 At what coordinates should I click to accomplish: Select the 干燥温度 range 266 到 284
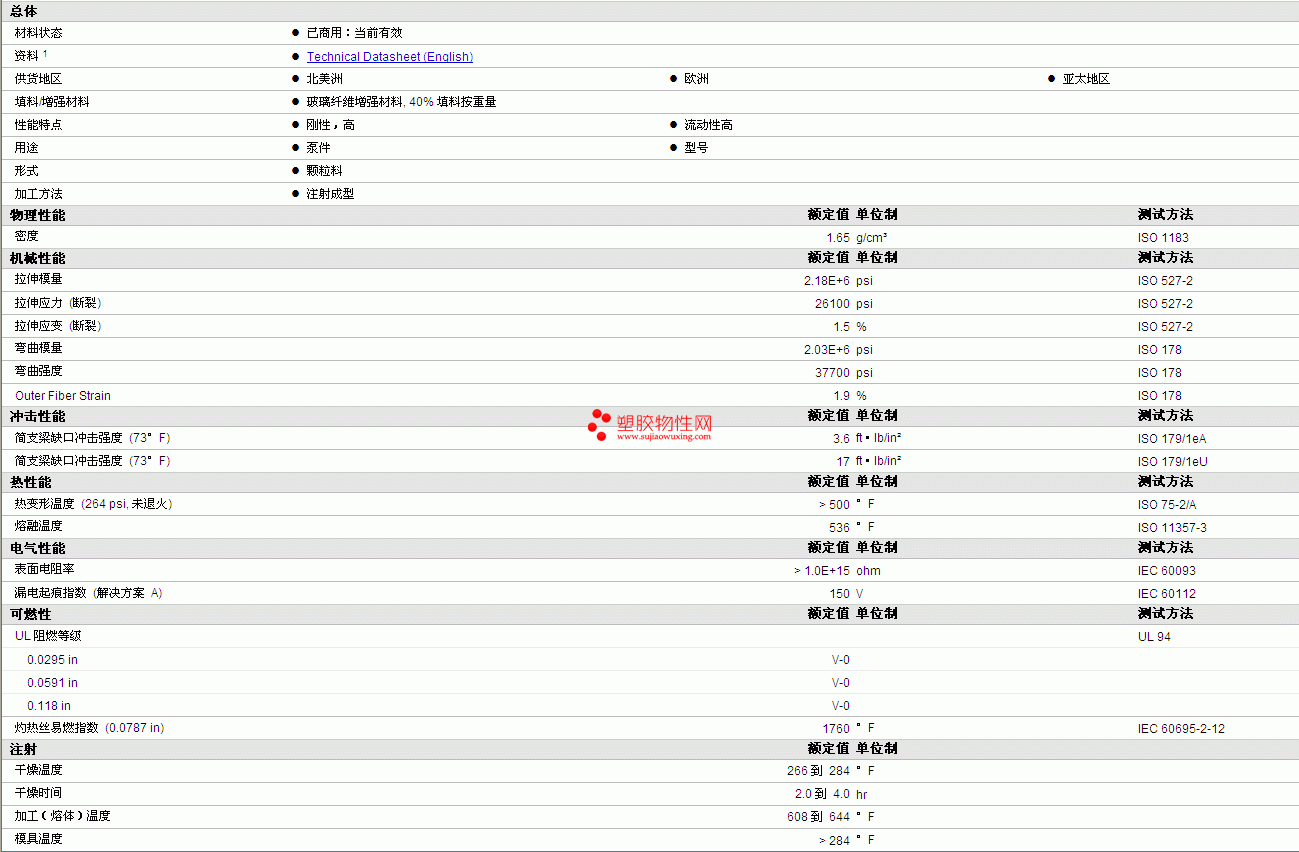(819, 771)
